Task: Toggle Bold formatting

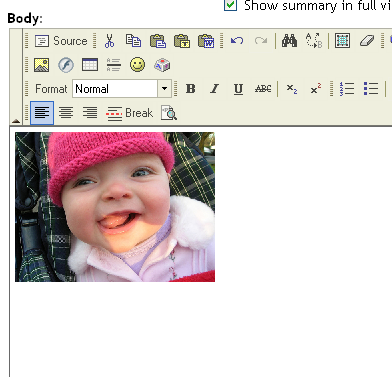Action: click(190, 89)
